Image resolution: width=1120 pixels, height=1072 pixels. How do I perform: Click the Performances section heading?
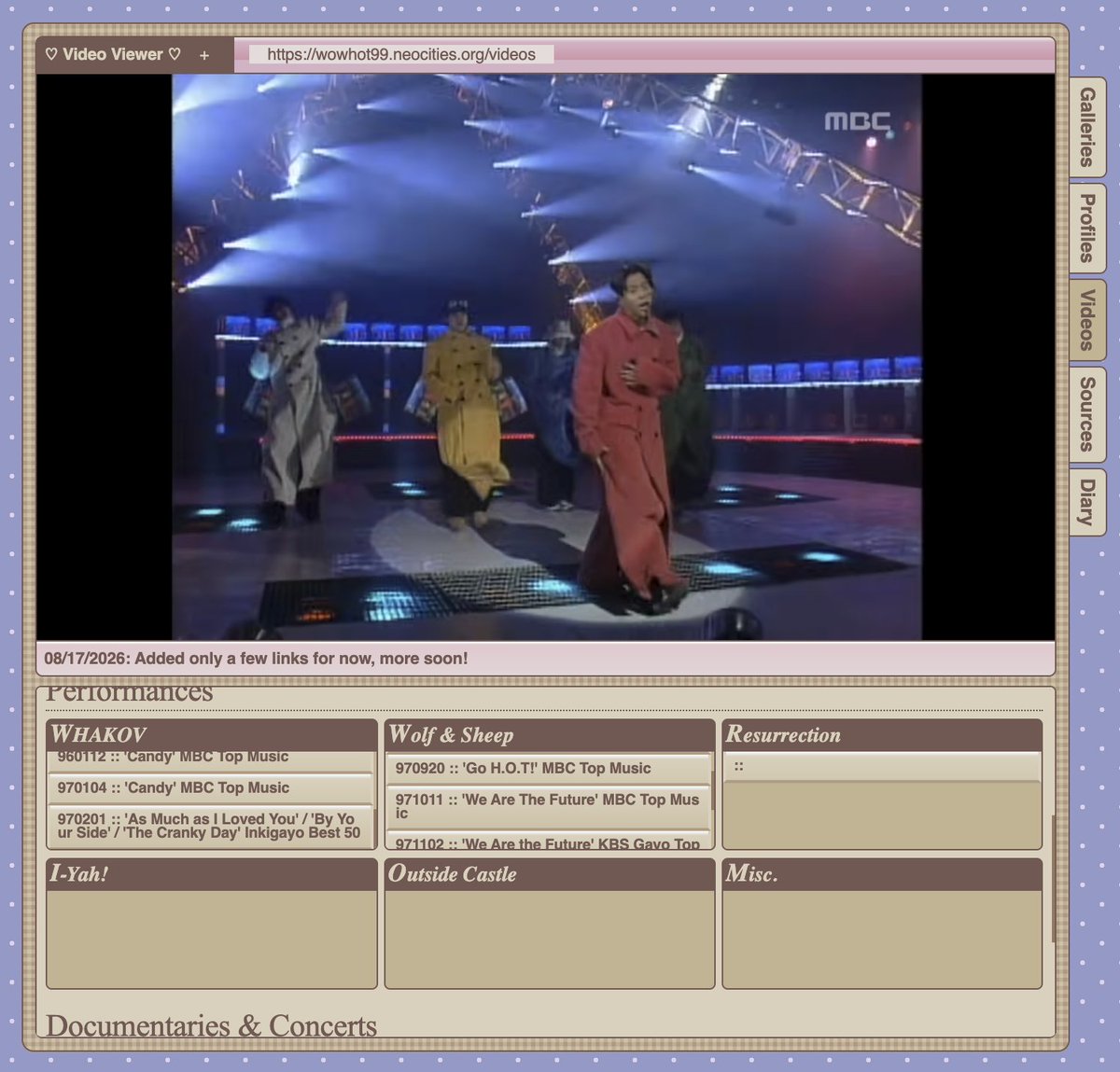click(129, 694)
